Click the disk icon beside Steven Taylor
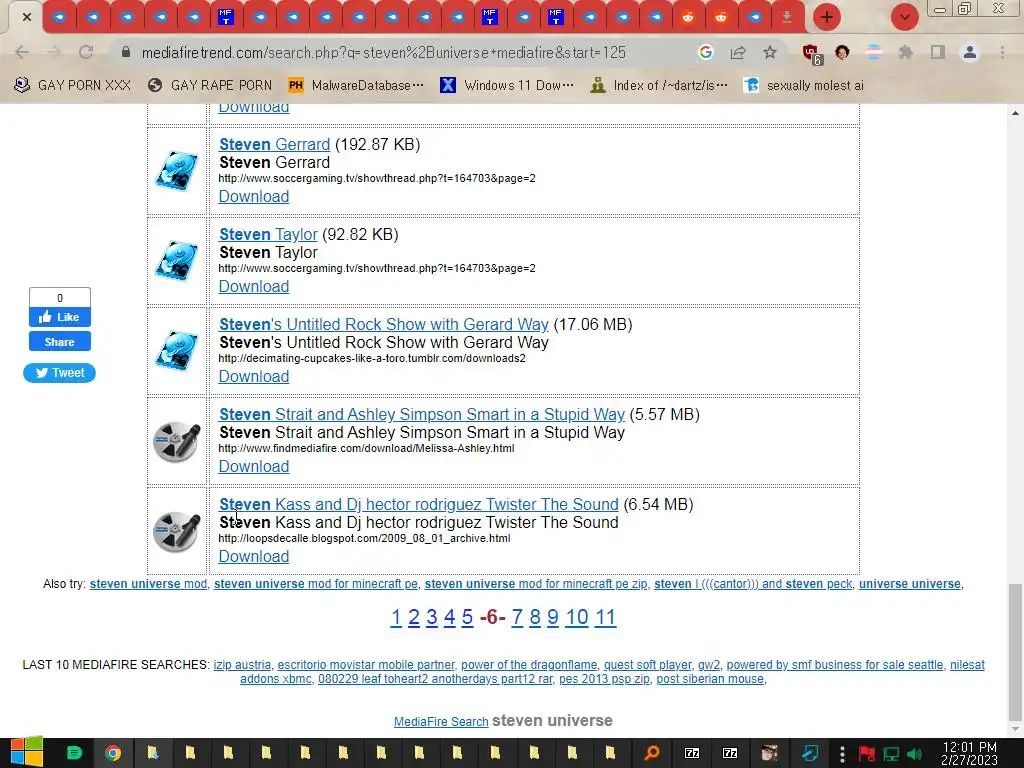The height and width of the screenshot is (768, 1024). 176,261
